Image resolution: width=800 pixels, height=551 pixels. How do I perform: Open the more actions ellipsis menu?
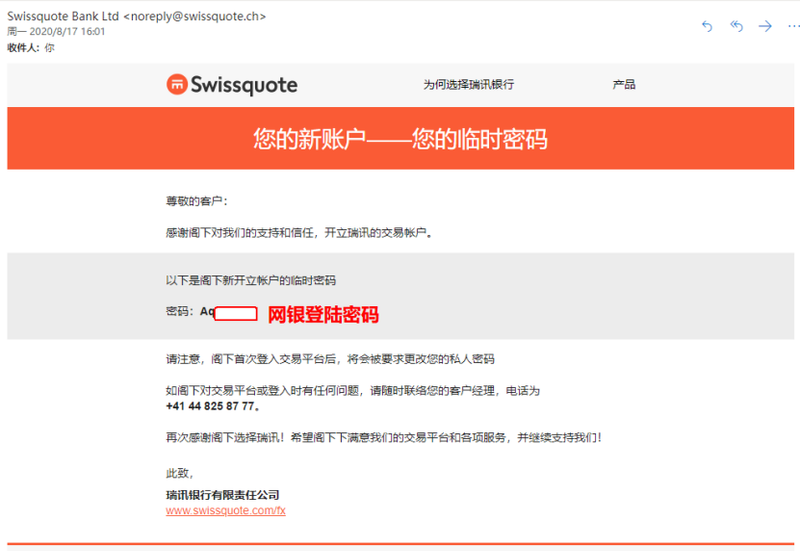794,26
